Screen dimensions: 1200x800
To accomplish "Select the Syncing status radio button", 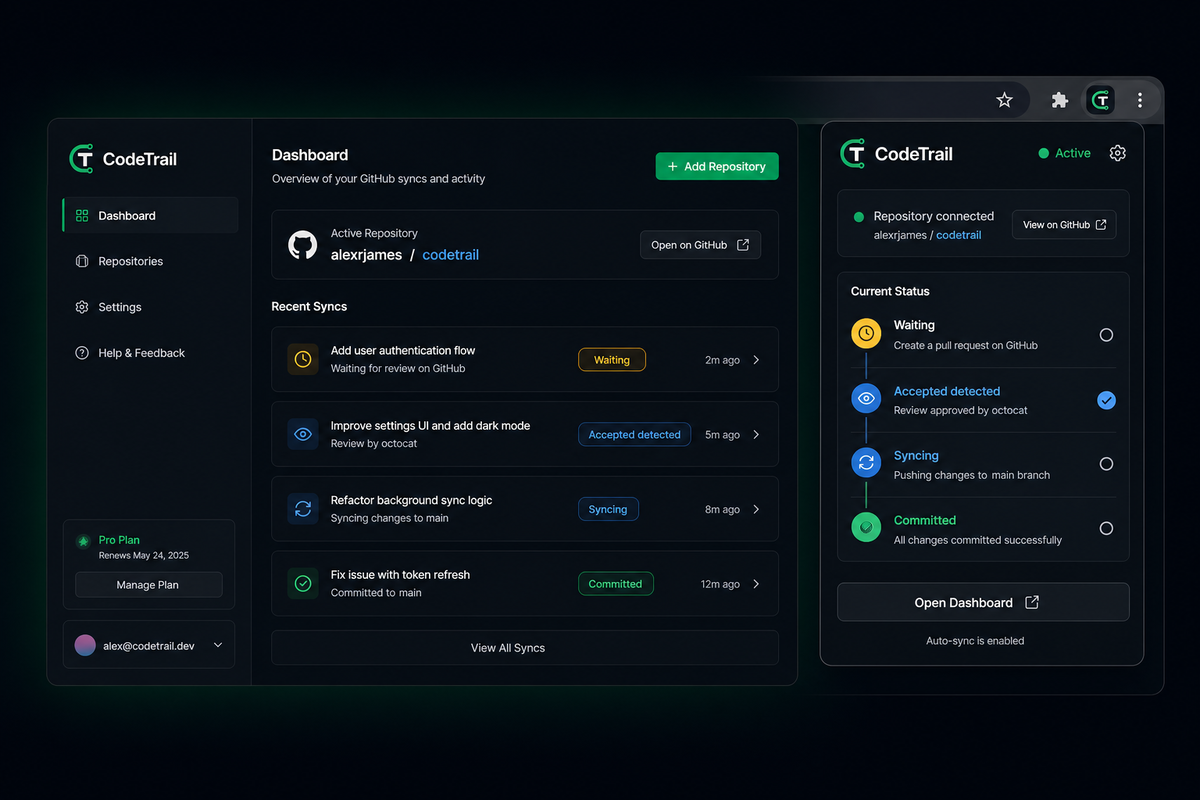I will (1106, 464).
